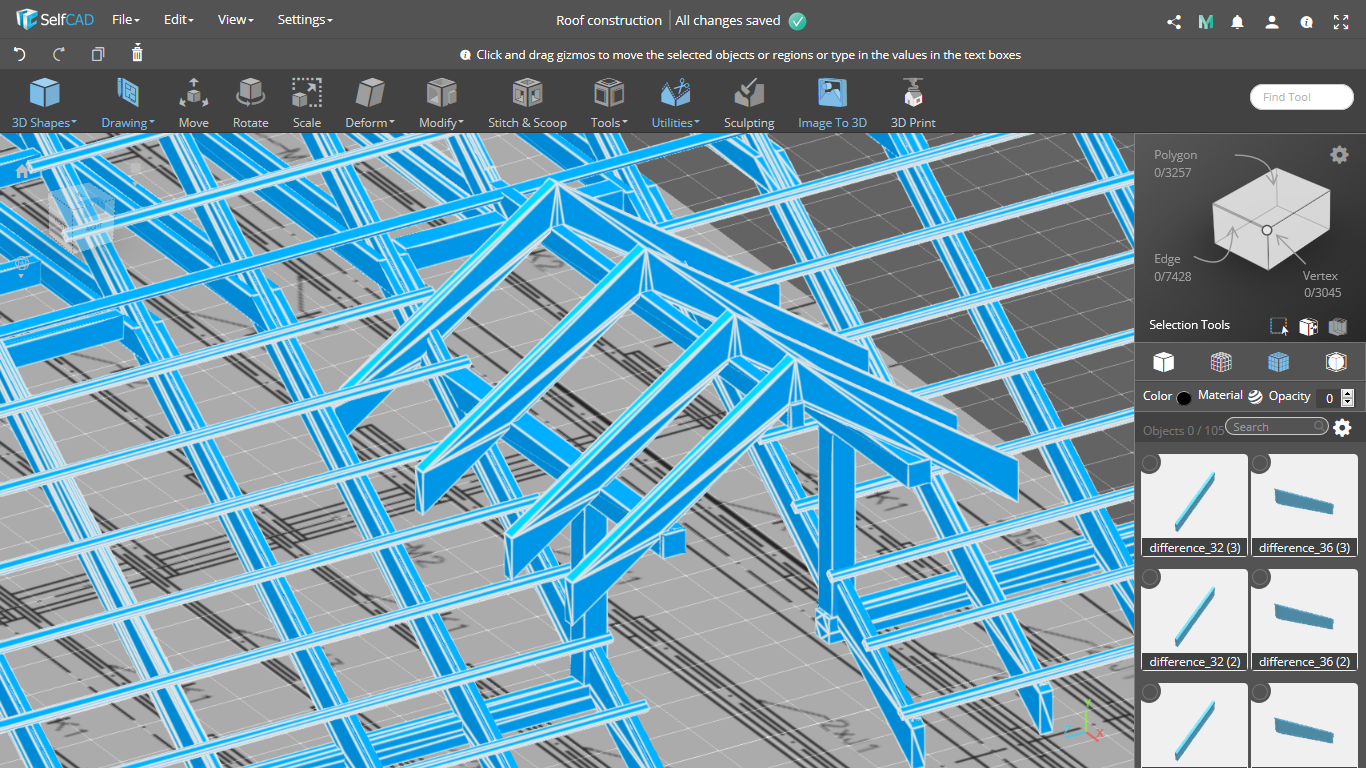Select the Move tool
This screenshot has height=768, width=1366.
pos(194,103)
